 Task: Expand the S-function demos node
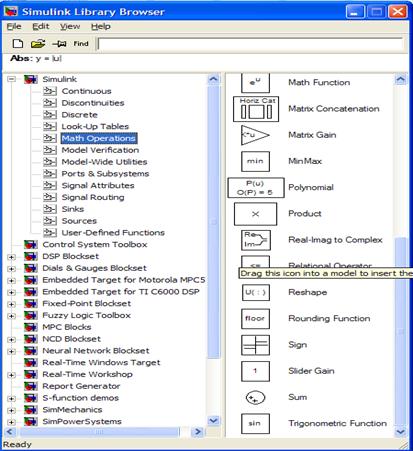click(12, 398)
